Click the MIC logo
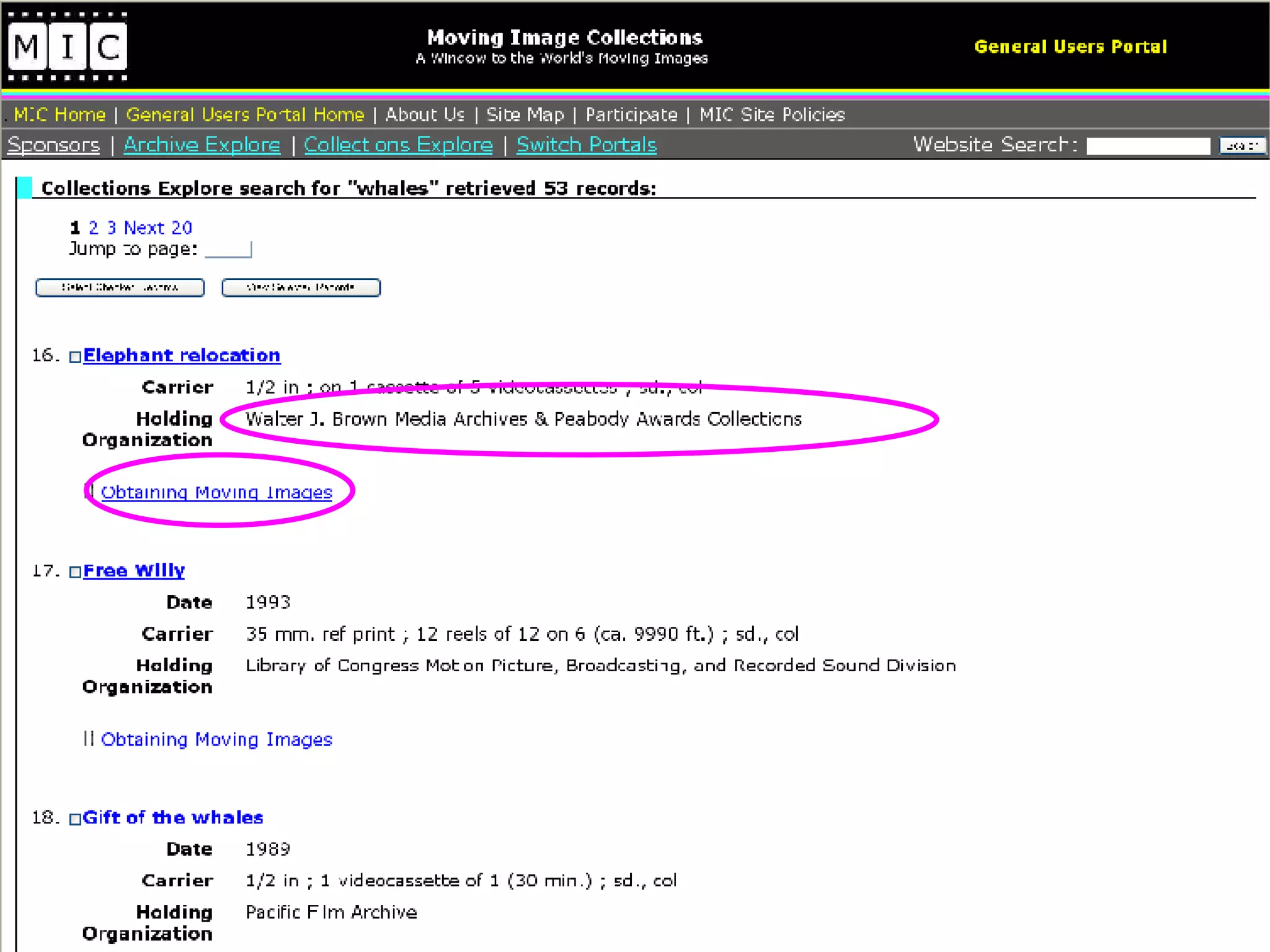The image size is (1270, 952). point(68,46)
